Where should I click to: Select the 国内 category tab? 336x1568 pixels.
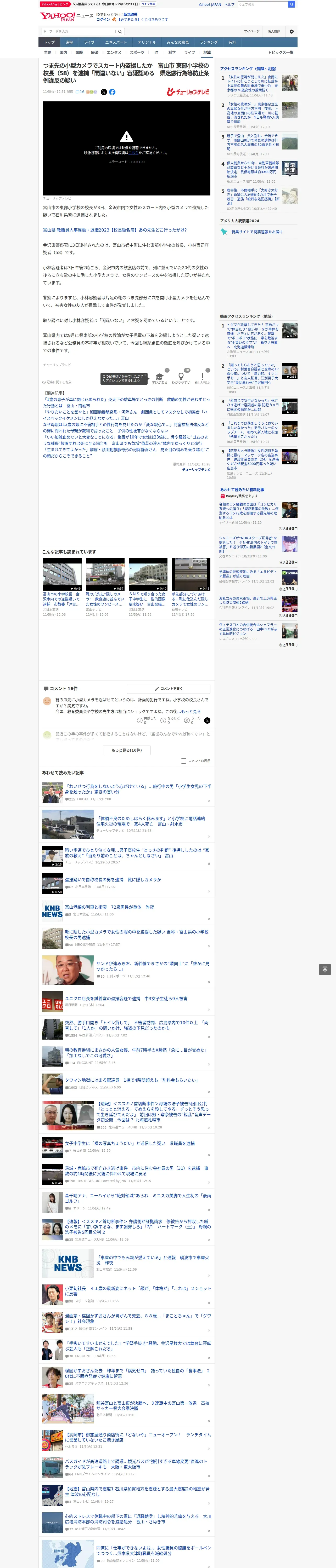pyautogui.click(x=63, y=52)
